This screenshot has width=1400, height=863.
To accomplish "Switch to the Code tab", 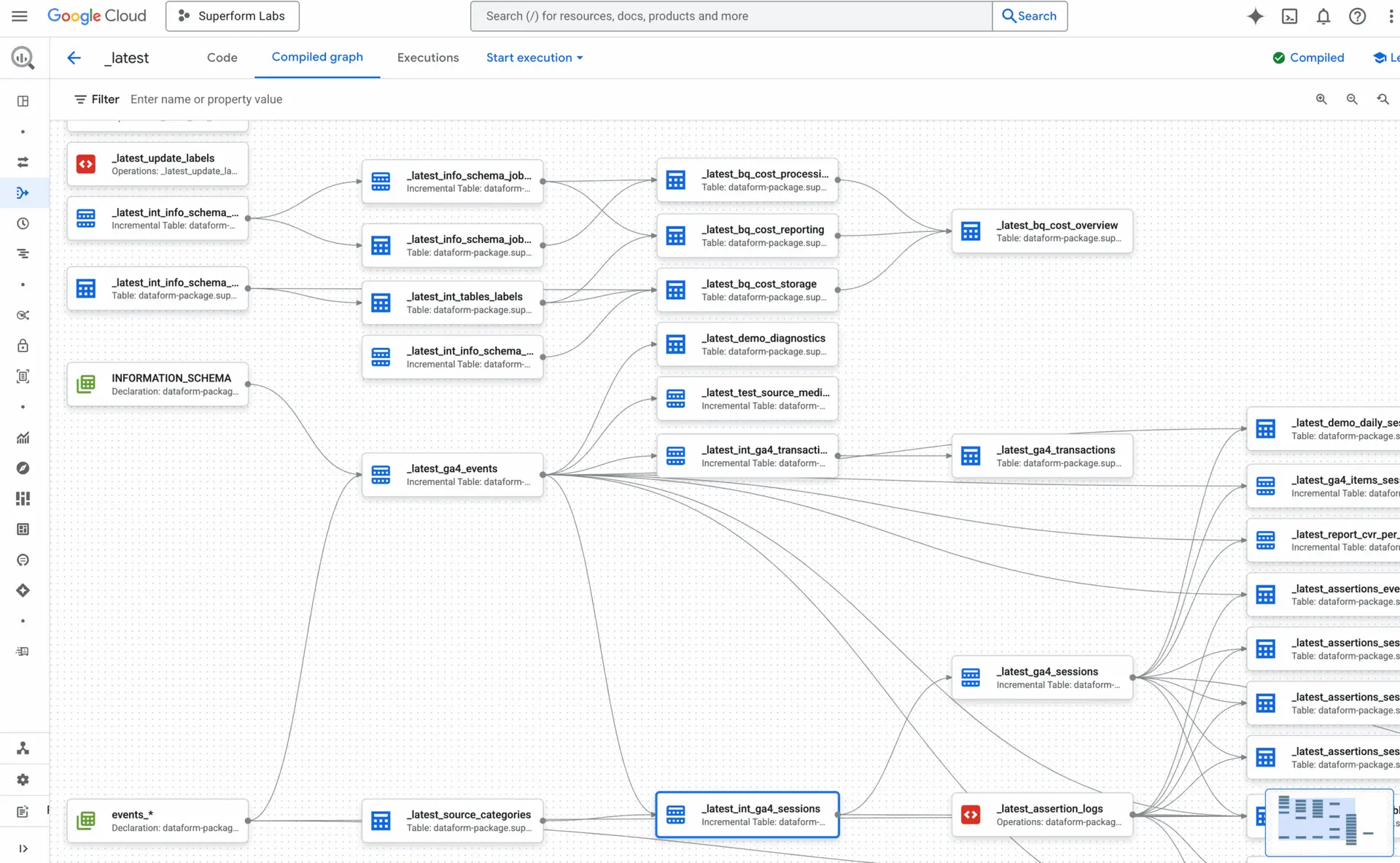I will coord(222,58).
